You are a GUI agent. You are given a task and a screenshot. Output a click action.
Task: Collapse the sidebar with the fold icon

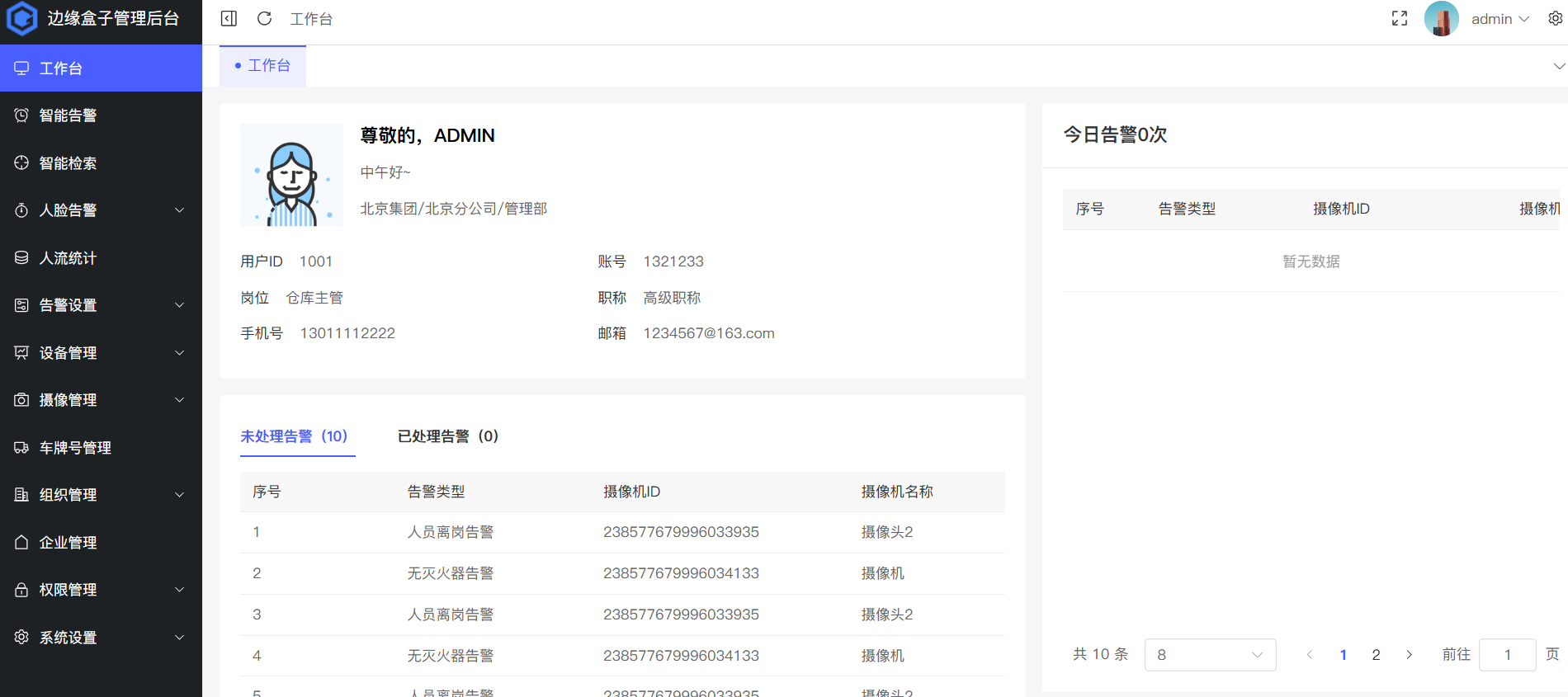point(229,18)
